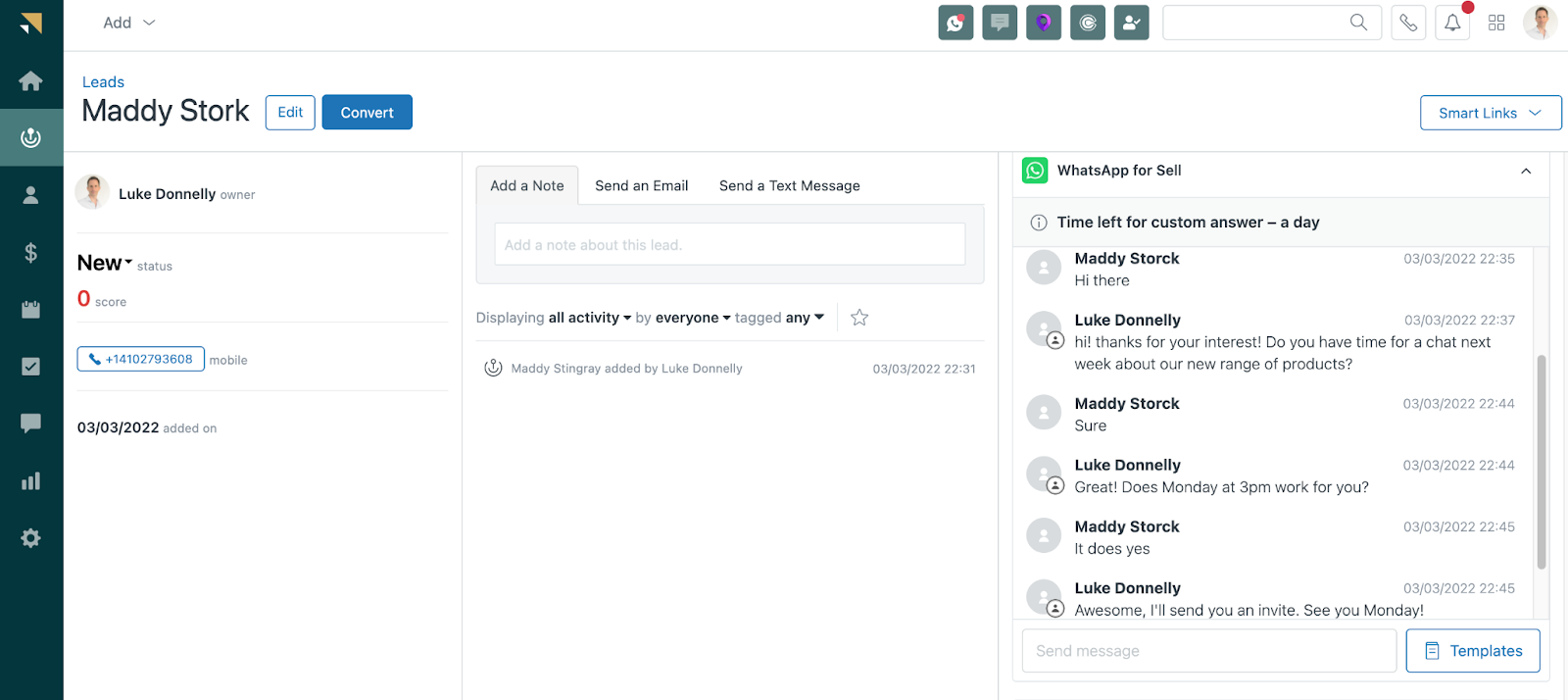Viewport: 1568px width, 700px height.
Task: Click the Maddy Stork lead title
Action: click(166, 111)
